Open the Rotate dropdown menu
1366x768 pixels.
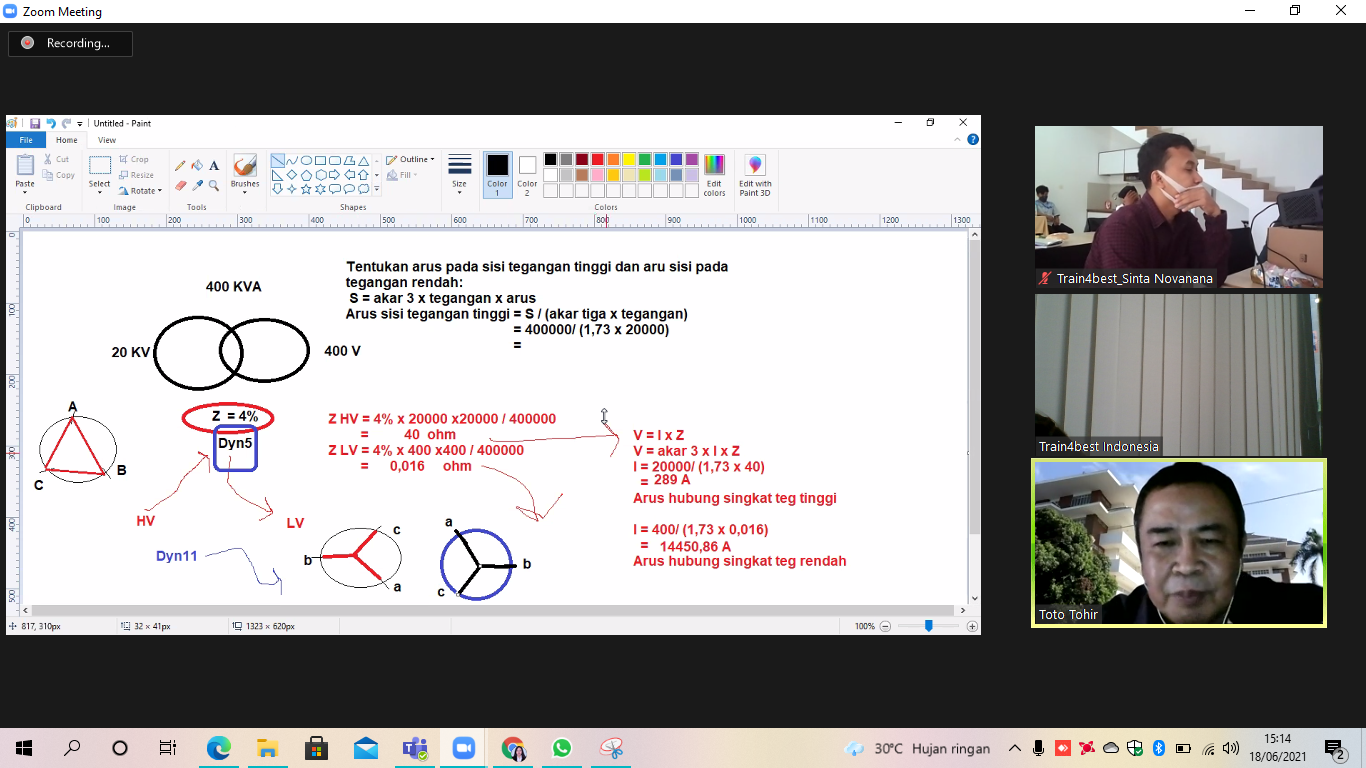coord(138,190)
